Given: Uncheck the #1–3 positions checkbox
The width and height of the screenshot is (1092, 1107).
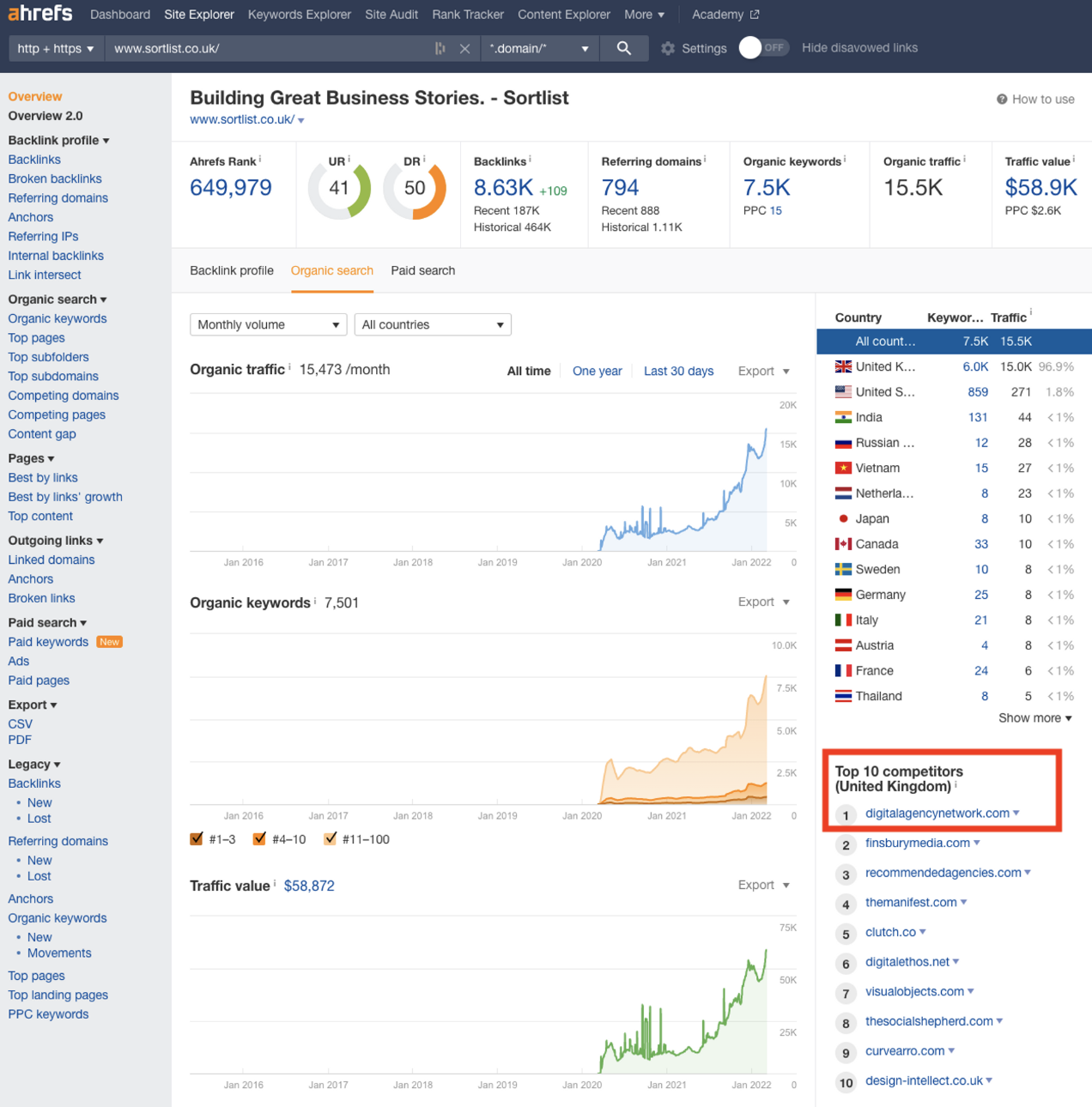Looking at the screenshot, I should click(x=197, y=838).
